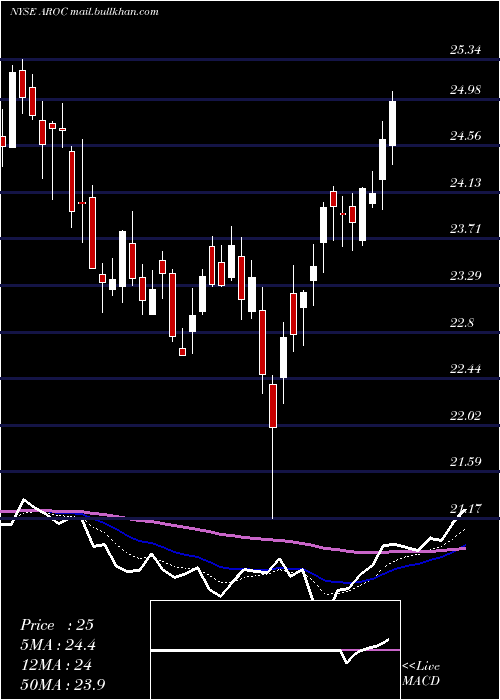
Task: Click the Price : 25 readout
Action: pyautogui.click(x=57, y=625)
